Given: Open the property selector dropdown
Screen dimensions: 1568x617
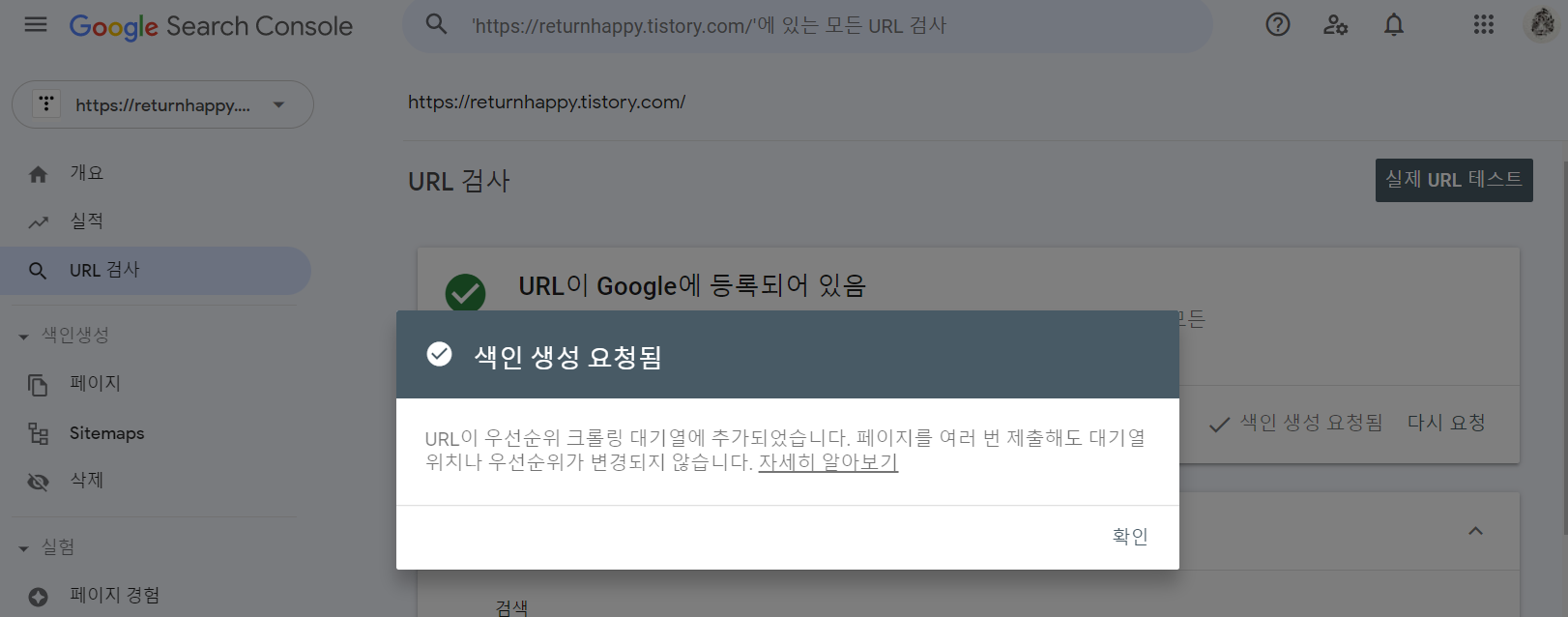Looking at the screenshot, I should [x=162, y=104].
